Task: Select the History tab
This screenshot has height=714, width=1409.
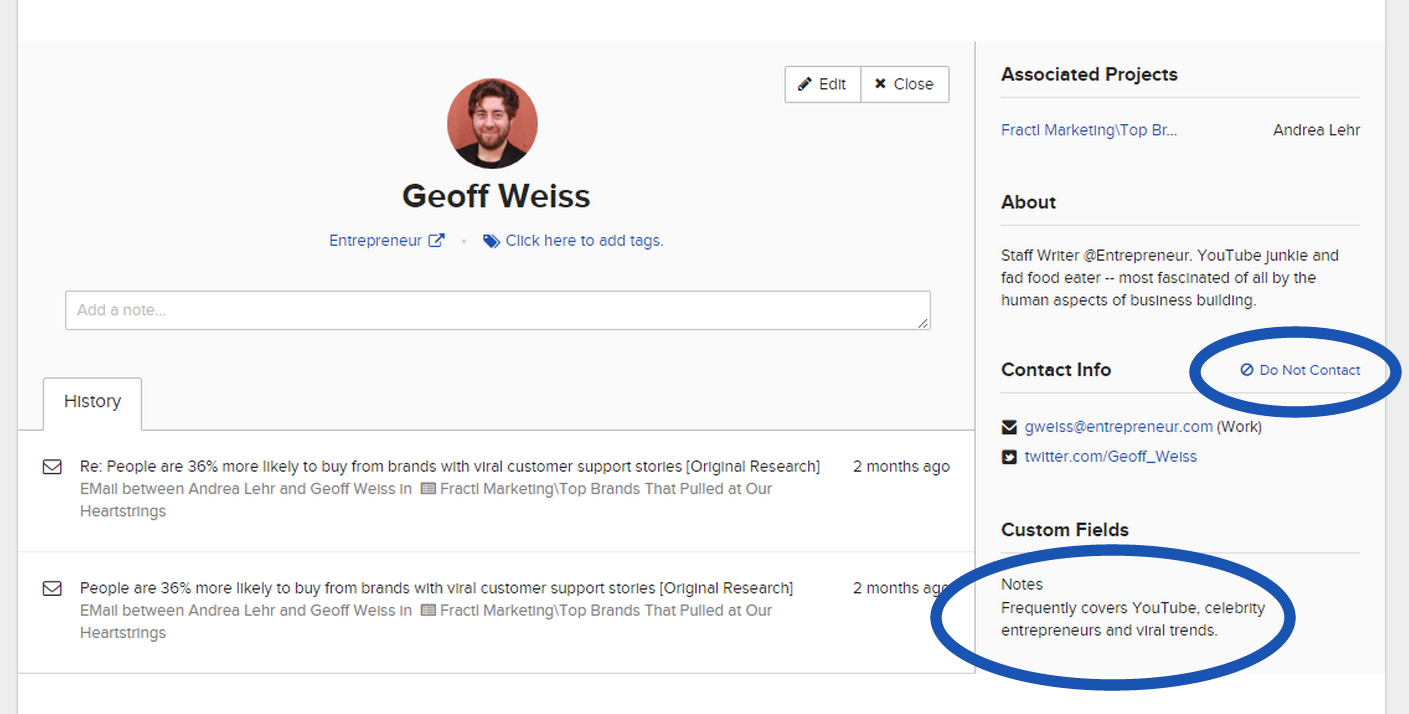Action: [x=92, y=402]
